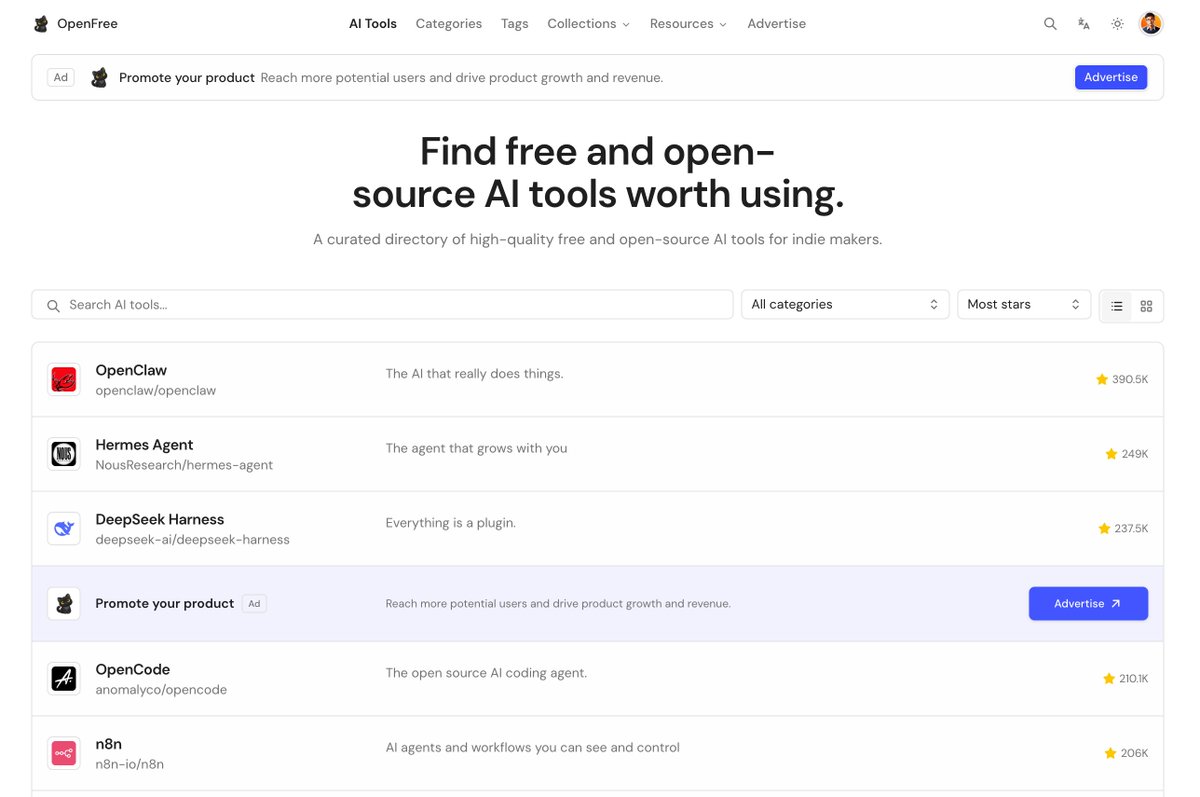Open the Most stars sort dropdown
This screenshot has height=797, width=1200.
1024,305
